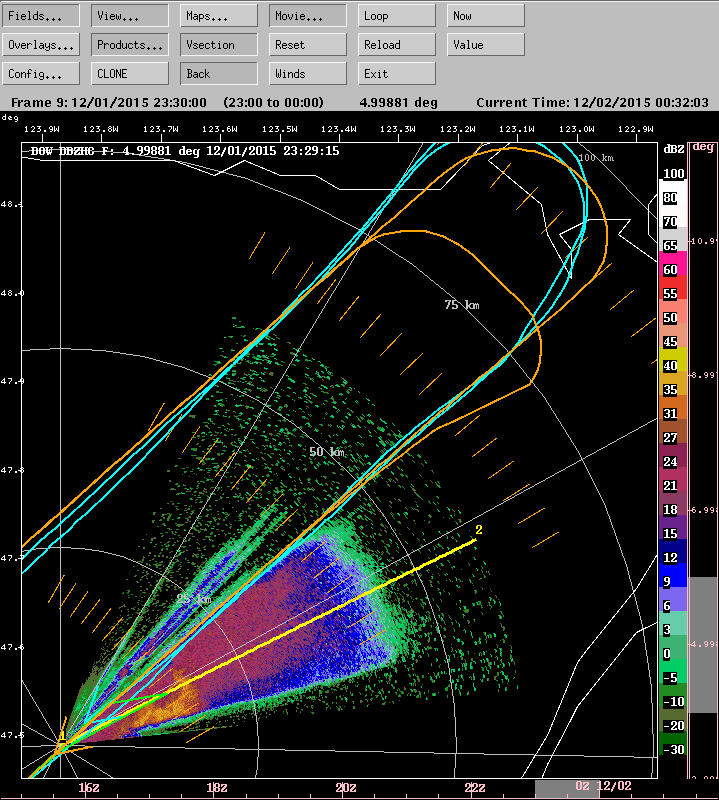This screenshot has height=800, width=719.
Task: Click the 50 dBZ color swatch
Action: (x=673, y=311)
